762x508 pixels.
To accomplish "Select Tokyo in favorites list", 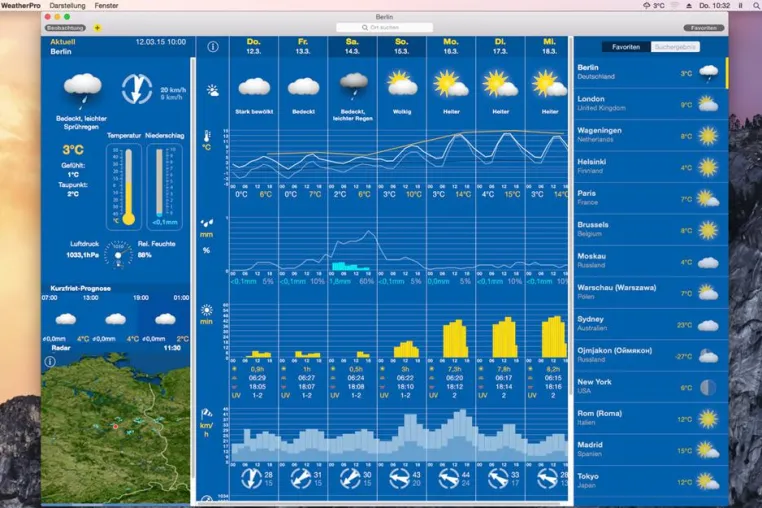I will (x=651, y=481).
